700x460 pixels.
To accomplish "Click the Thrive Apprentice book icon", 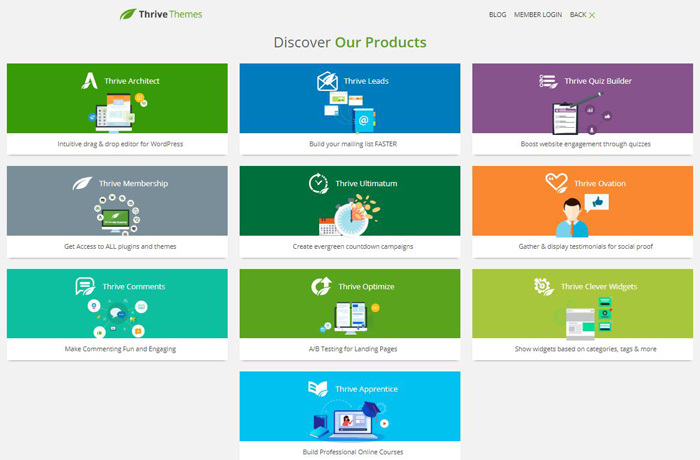I will (x=318, y=389).
